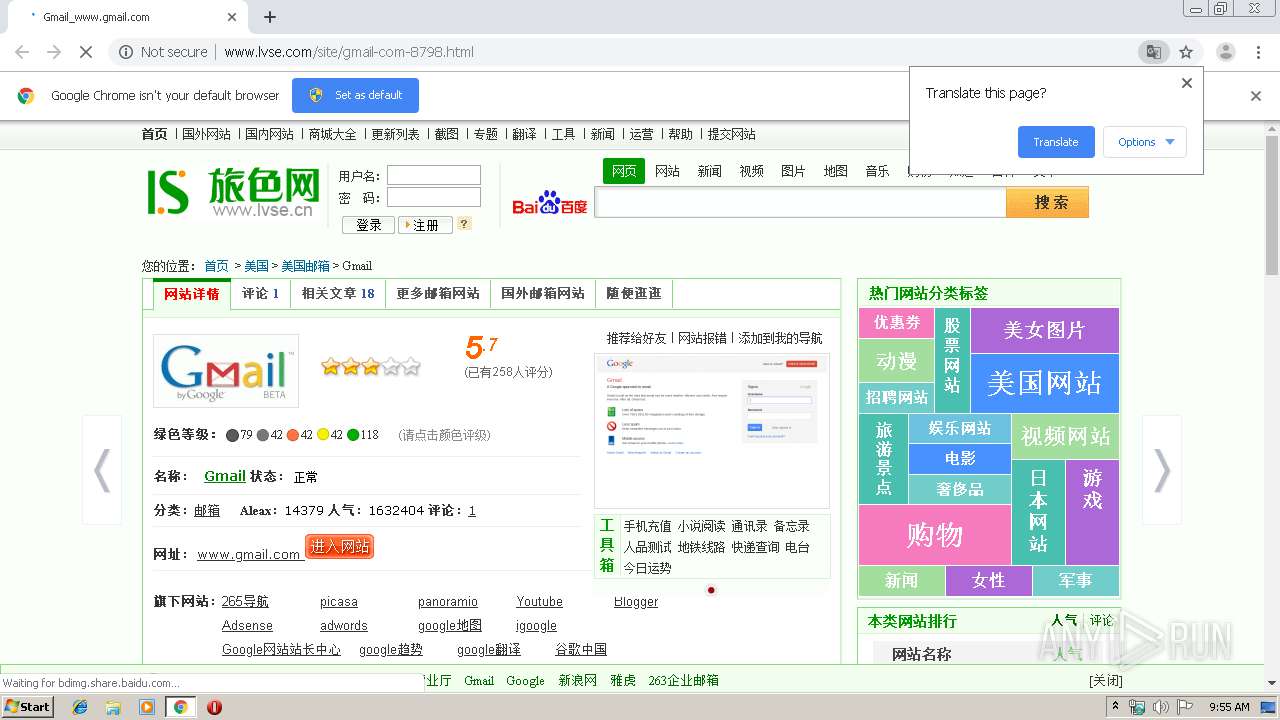Open the Chrome three-dot menu
Screen dimensions: 1280x720
[1258, 52]
